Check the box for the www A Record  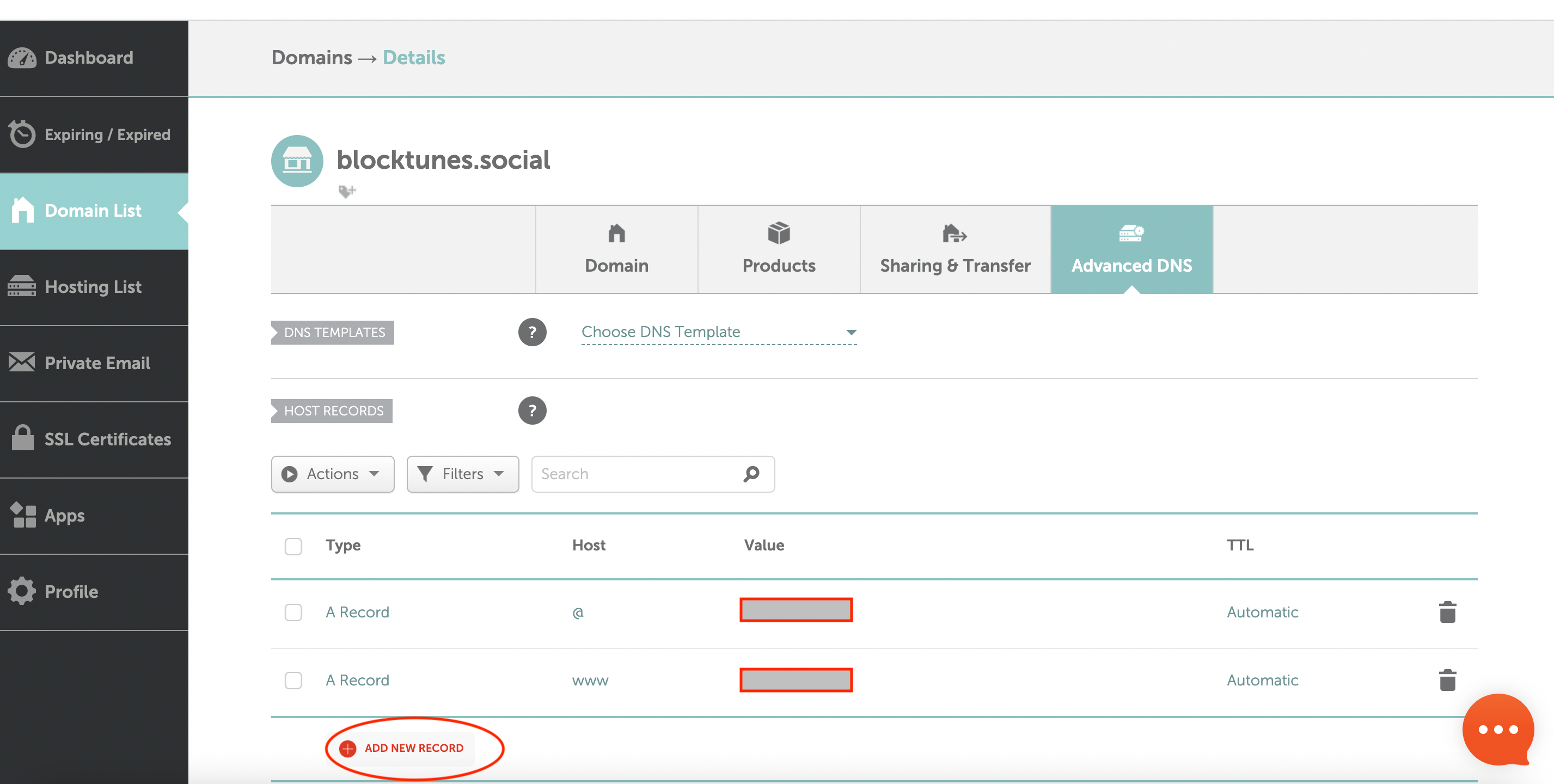click(293, 681)
